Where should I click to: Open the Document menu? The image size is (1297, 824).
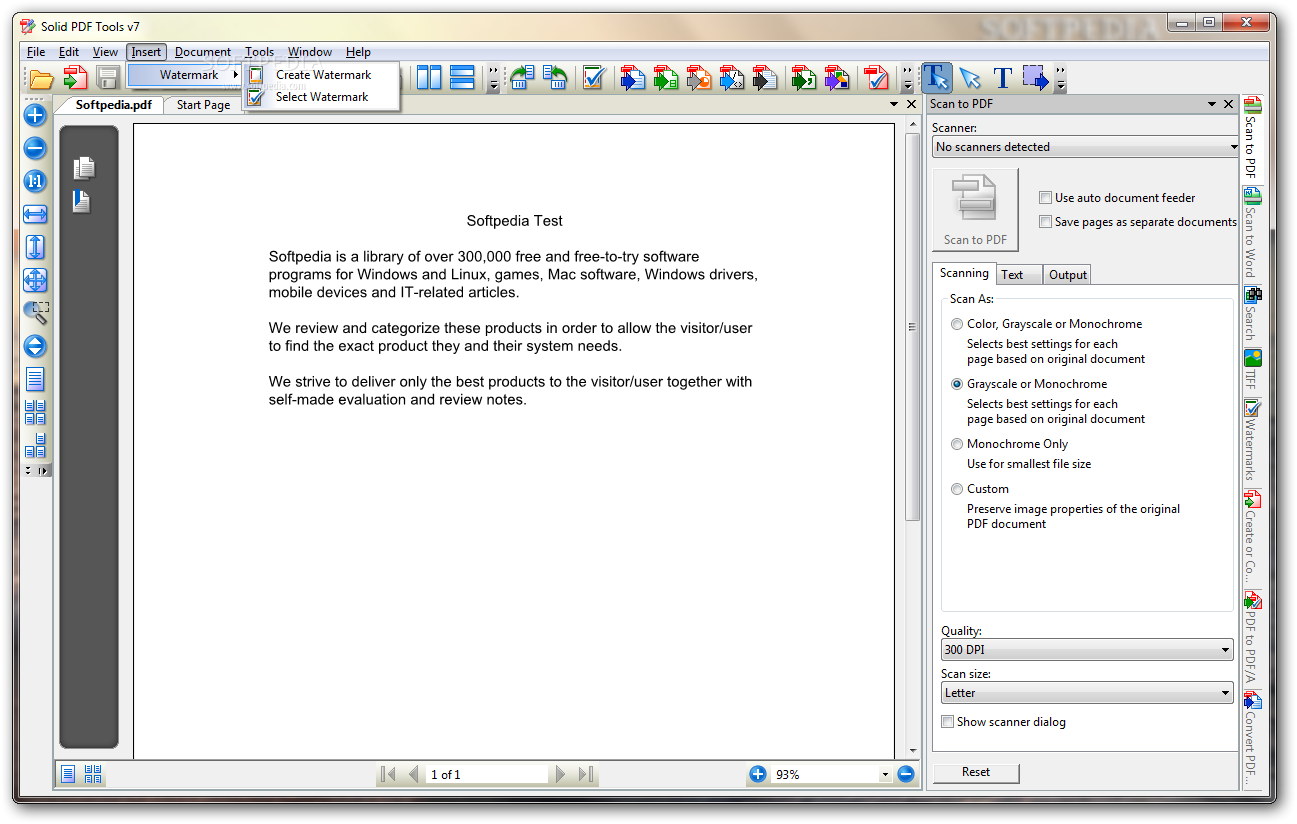click(203, 52)
